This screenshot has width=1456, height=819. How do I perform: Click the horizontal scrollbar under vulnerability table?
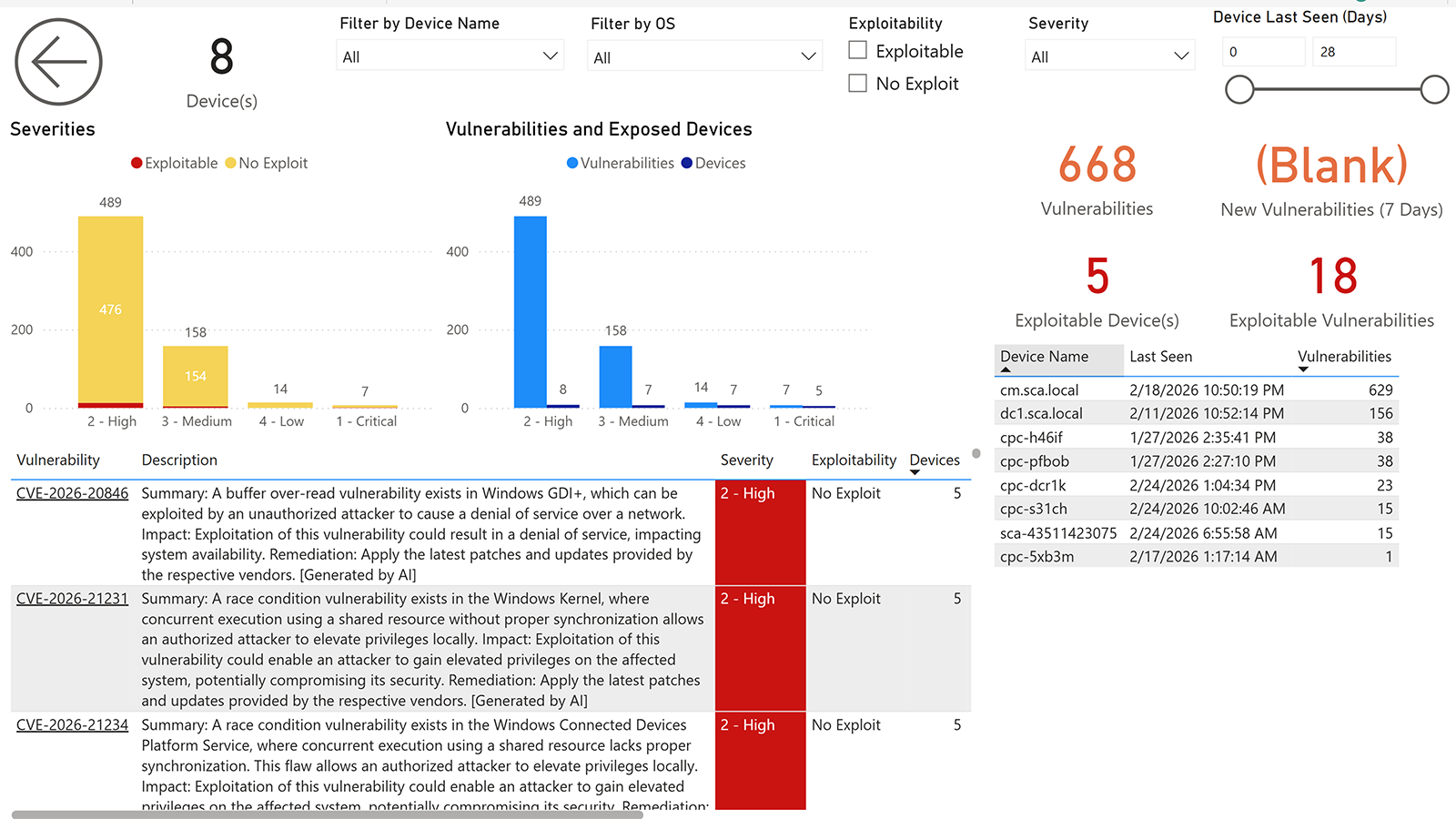coord(327,814)
